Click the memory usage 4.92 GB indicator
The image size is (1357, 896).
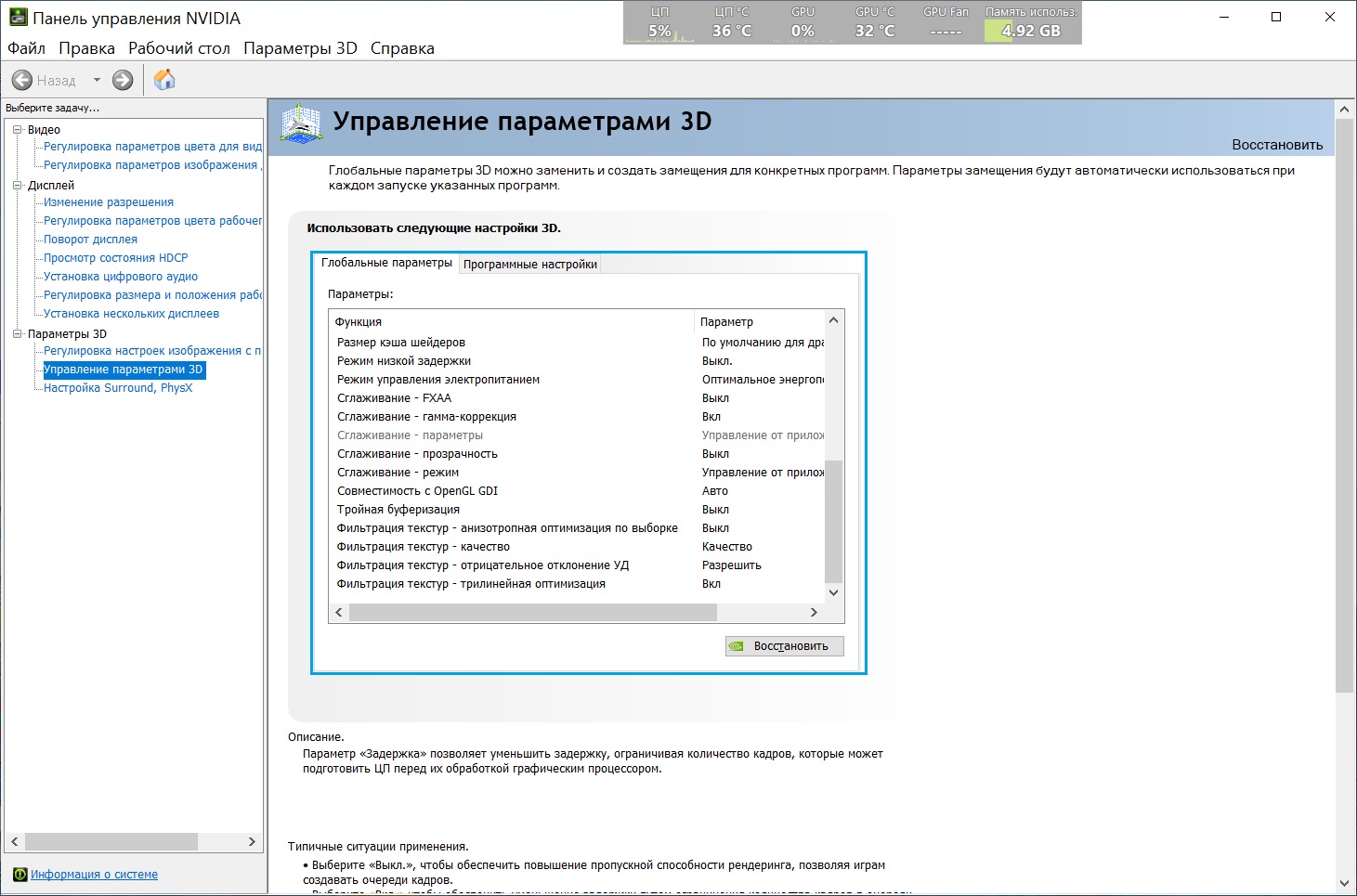(1031, 23)
